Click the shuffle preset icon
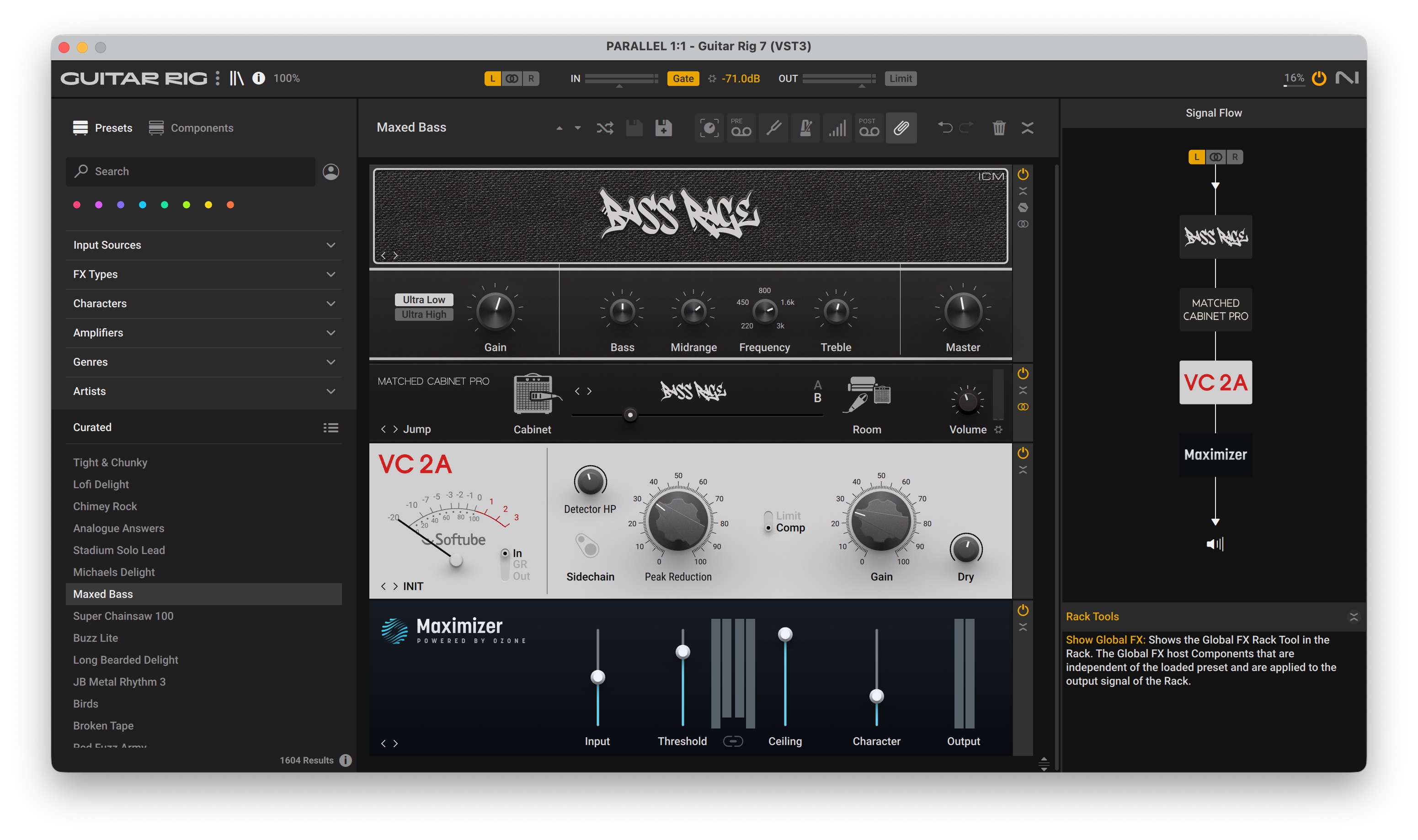Viewport: 1418px width, 840px height. pos(605,128)
